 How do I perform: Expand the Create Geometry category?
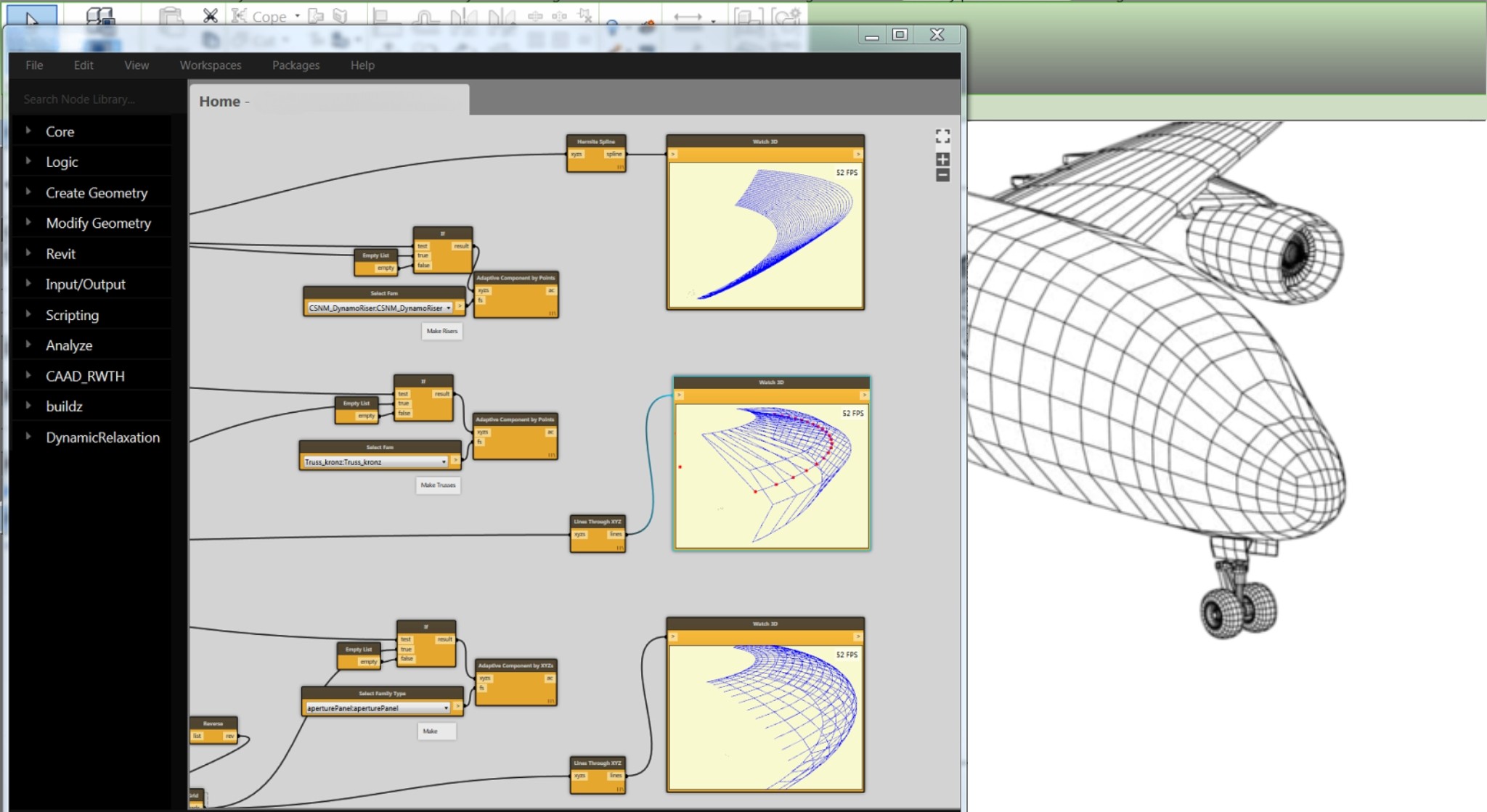tap(97, 192)
